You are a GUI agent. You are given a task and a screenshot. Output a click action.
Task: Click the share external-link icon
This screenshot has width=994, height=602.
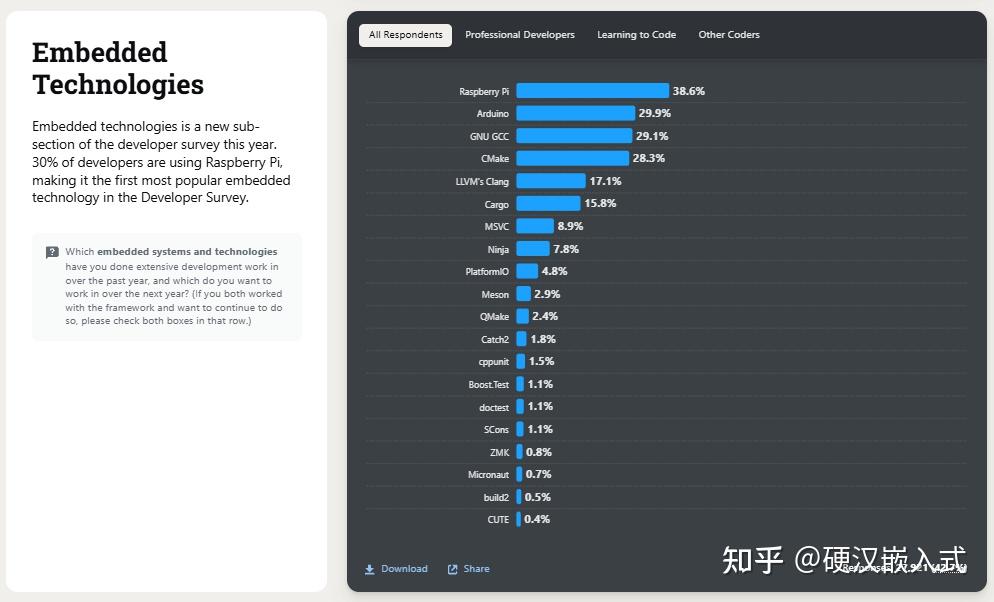[453, 569]
